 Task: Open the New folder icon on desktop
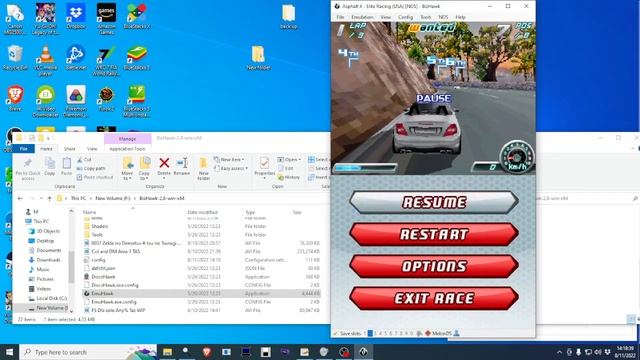click(x=258, y=58)
